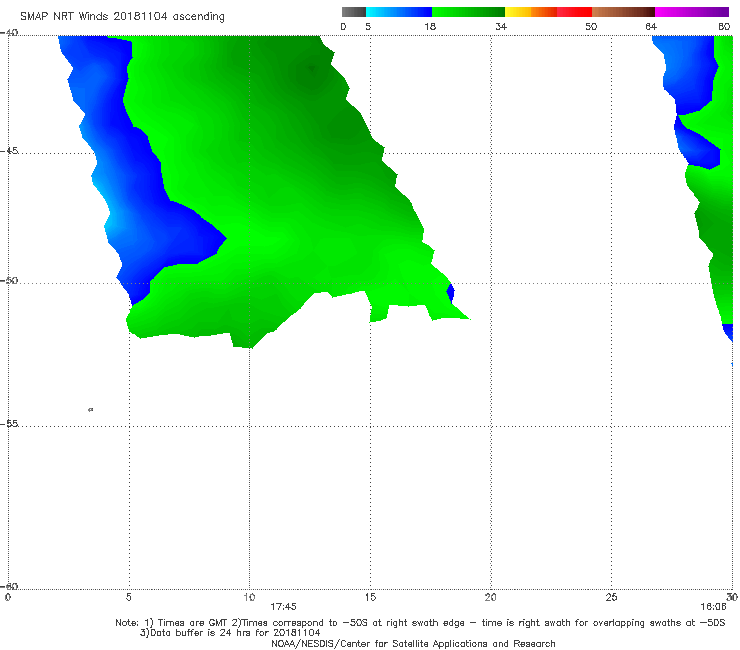Click the '10' longitude axis label
Viewport: 740px width, 650px height.
[249, 598]
